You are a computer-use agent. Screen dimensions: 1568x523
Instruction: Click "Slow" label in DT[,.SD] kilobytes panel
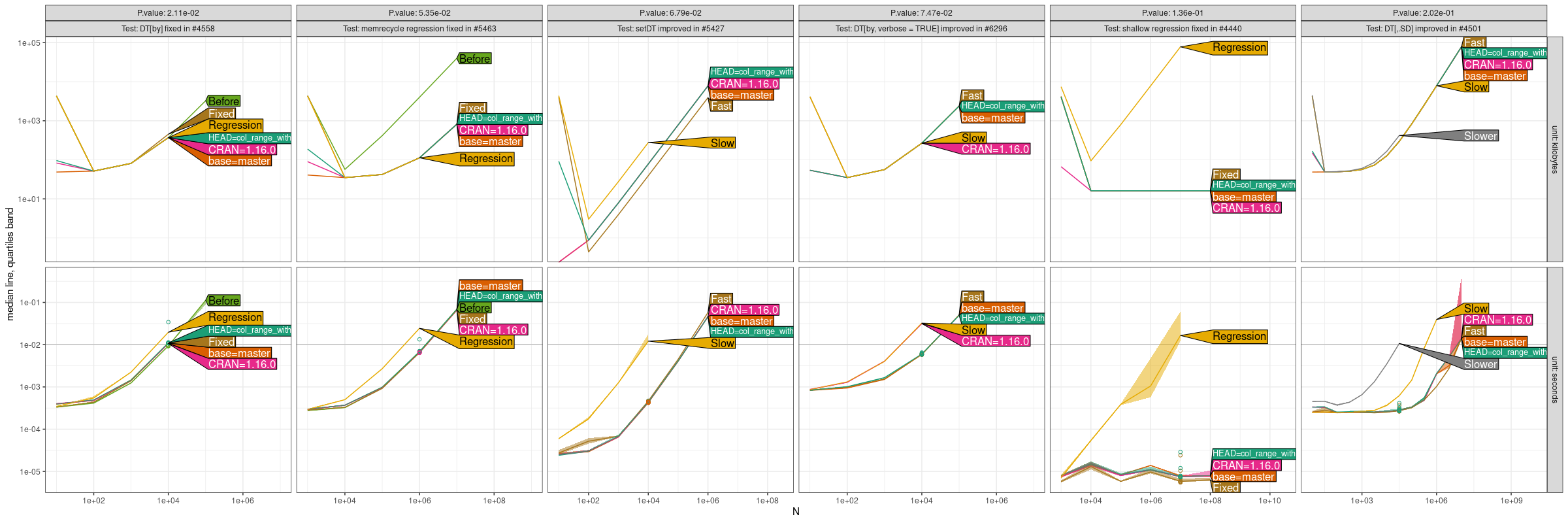(1476, 87)
